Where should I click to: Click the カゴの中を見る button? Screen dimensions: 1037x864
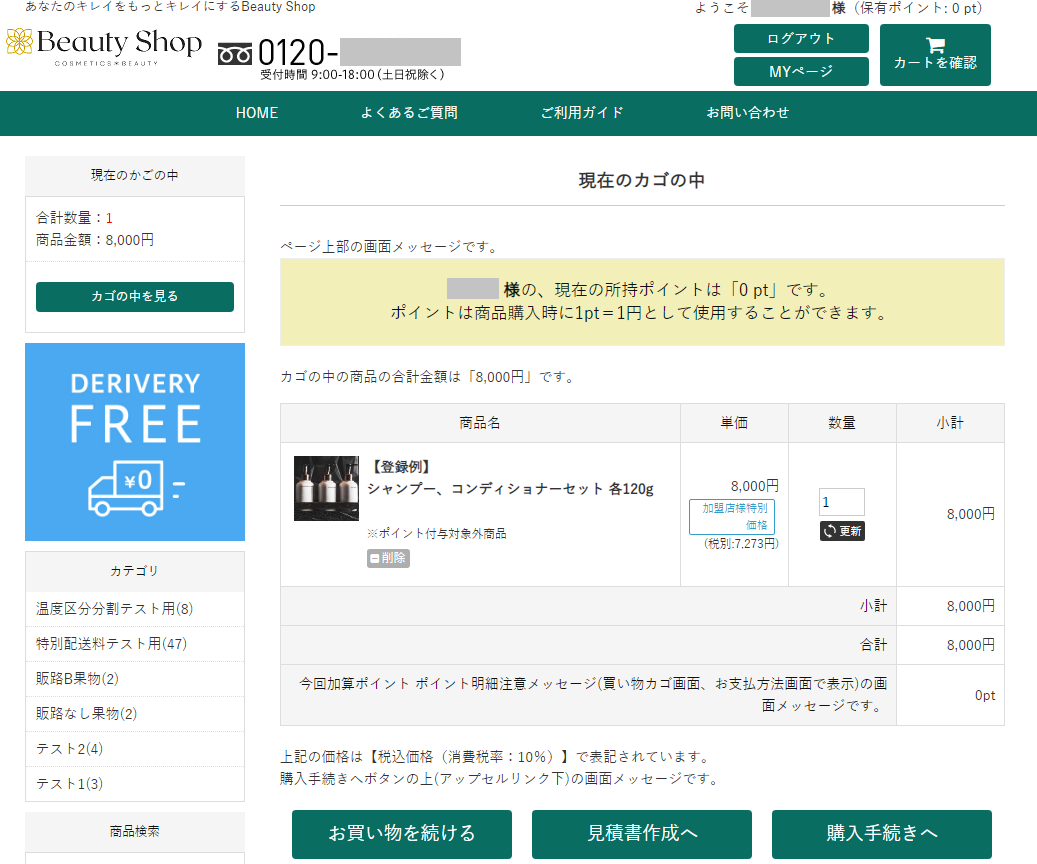point(135,296)
